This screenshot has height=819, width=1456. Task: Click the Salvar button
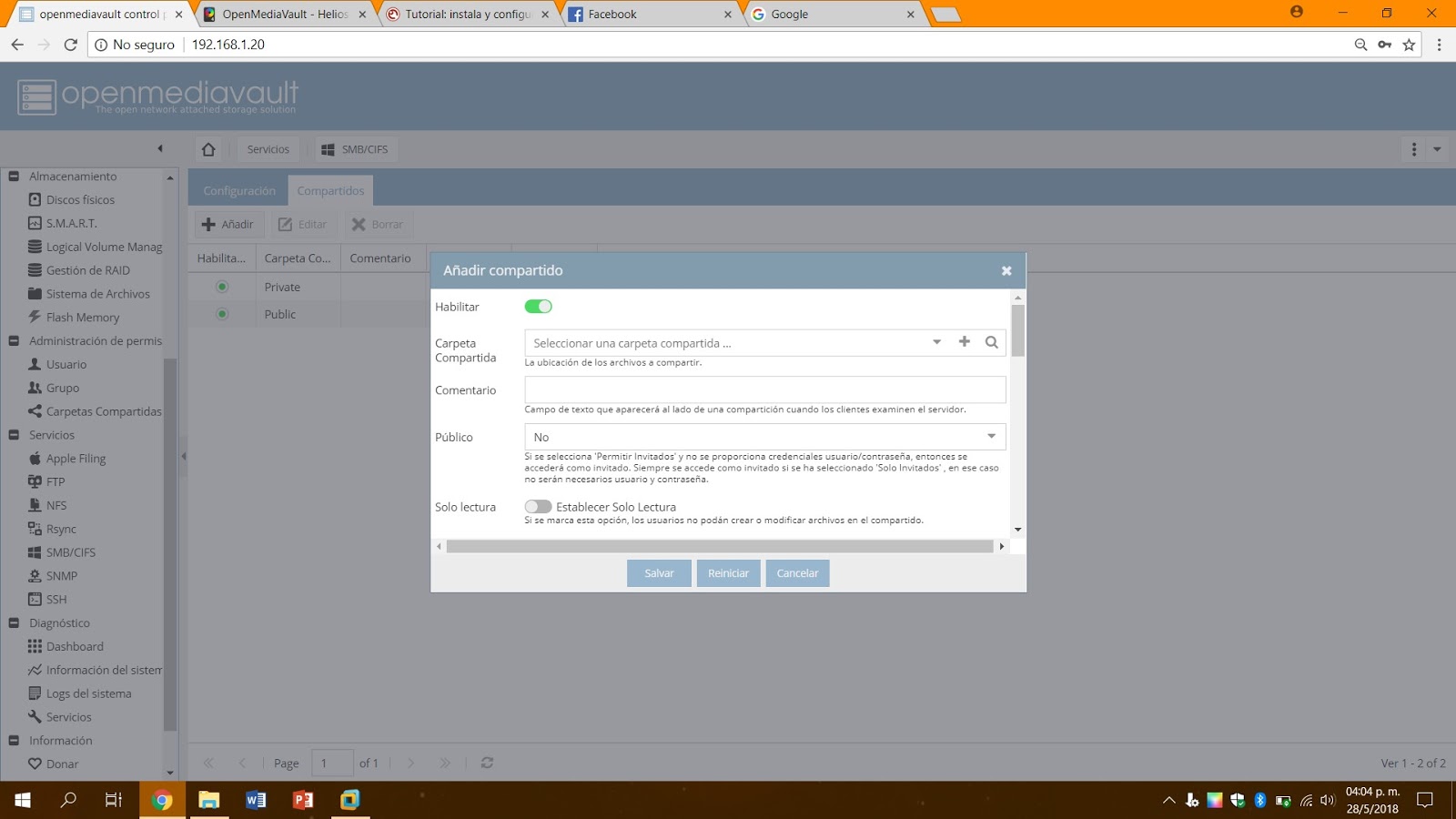coord(659,573)
